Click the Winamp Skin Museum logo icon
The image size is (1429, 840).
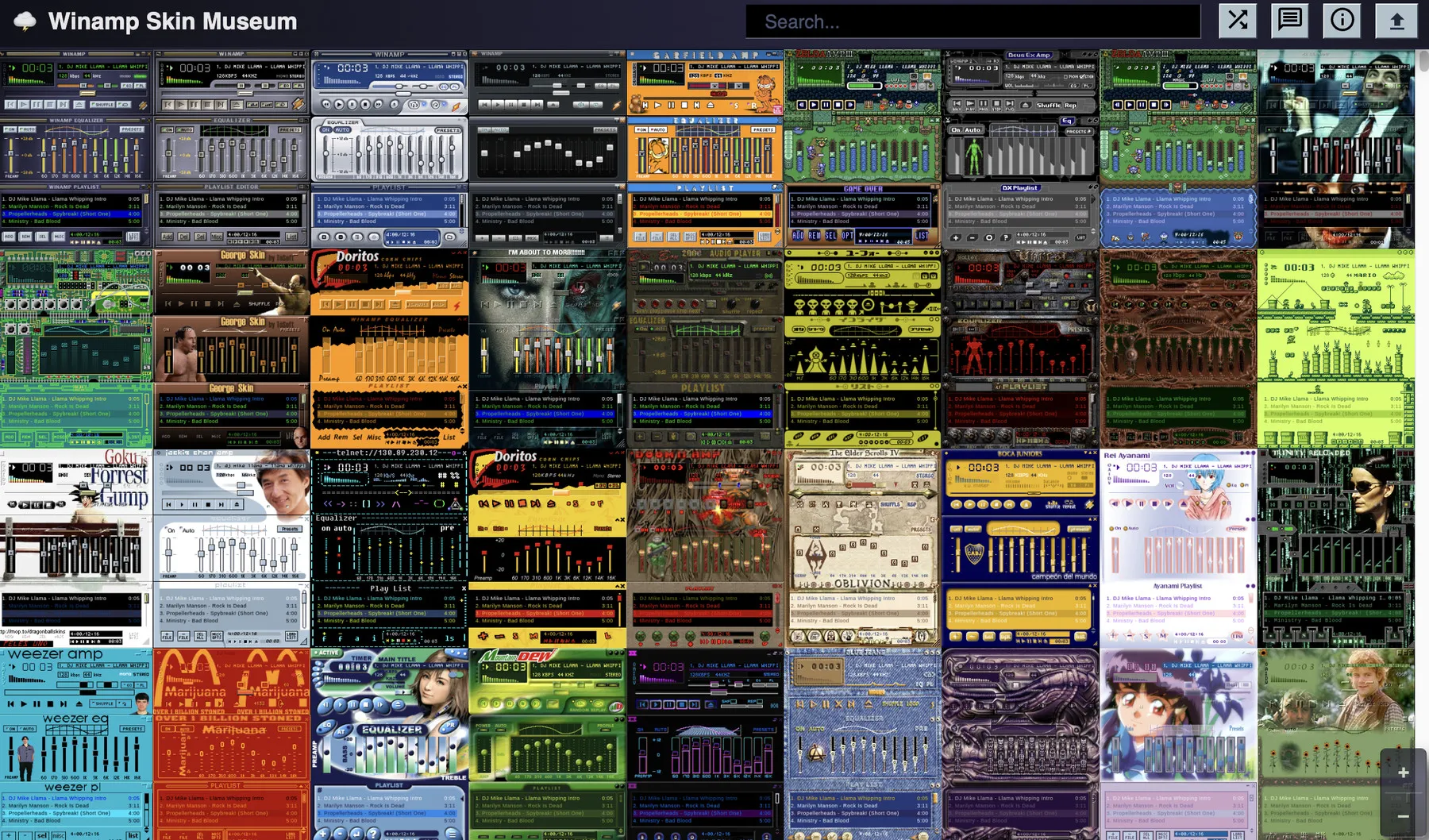click(25, 21)
